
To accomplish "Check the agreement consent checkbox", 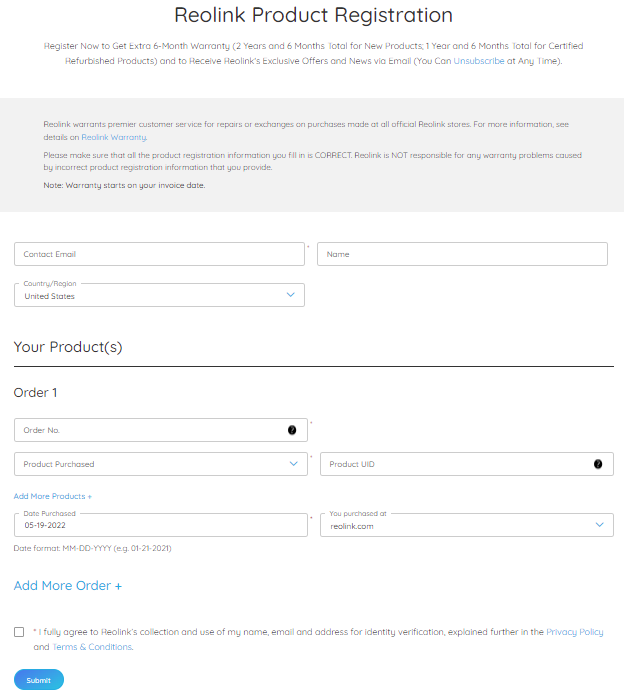I will tap(20, 632).
